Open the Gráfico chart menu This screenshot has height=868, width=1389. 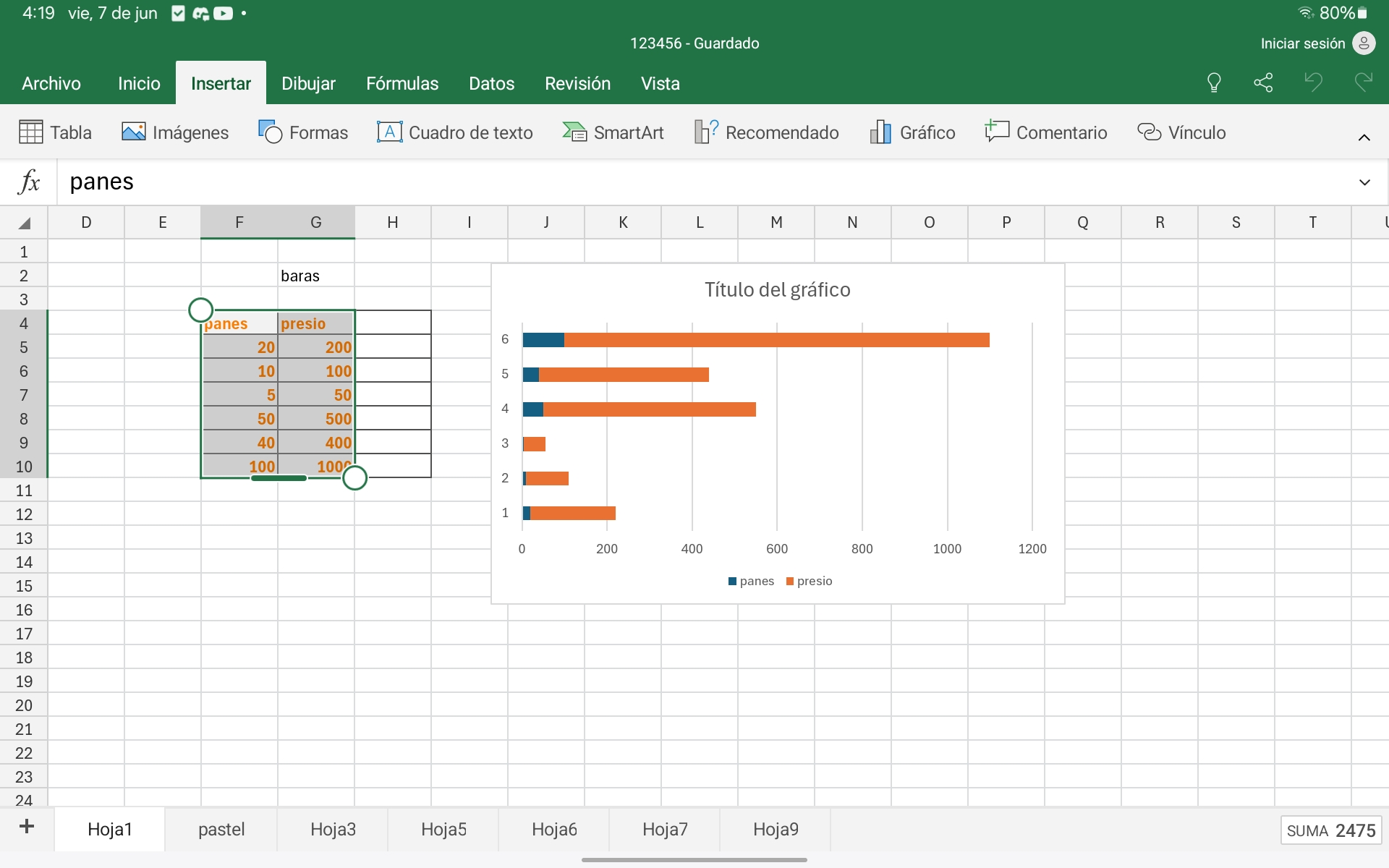tap(912, 132)
